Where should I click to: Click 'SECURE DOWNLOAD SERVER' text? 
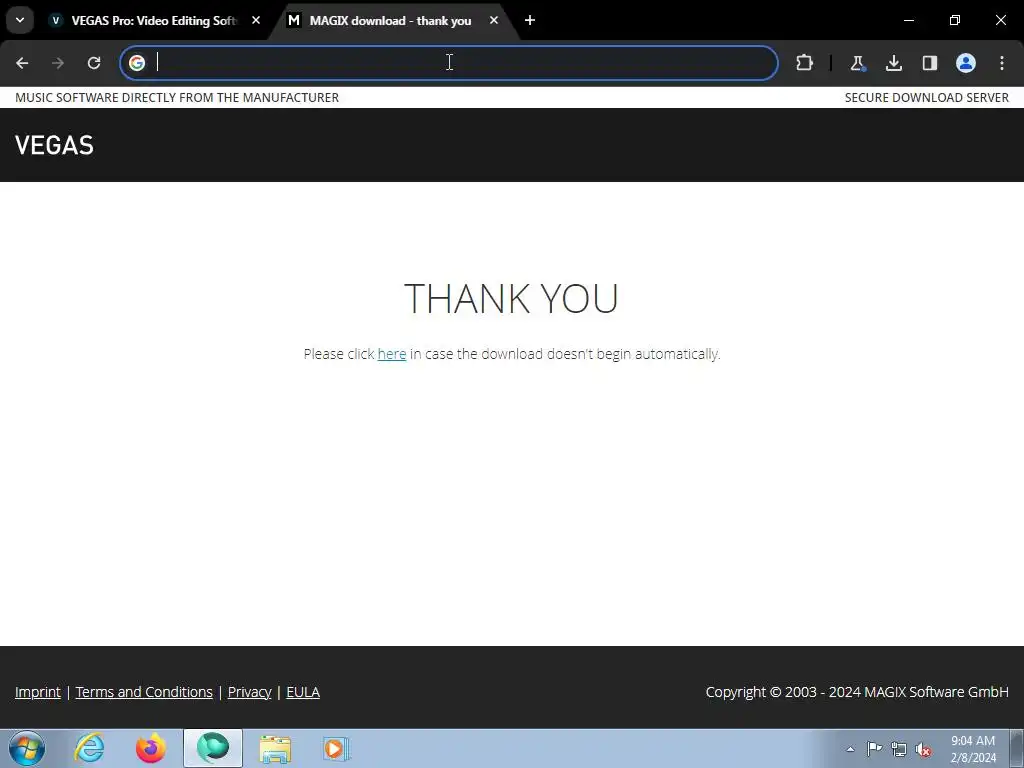(927, 97)
